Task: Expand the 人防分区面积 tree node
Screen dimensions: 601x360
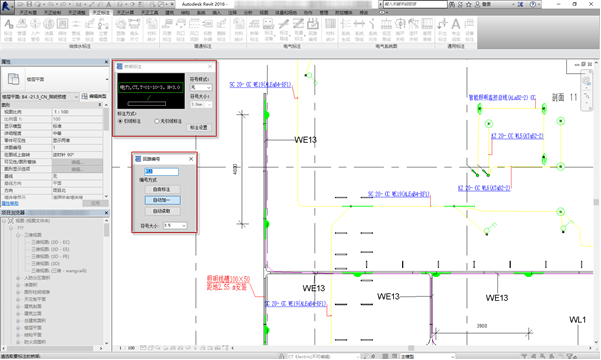Action: click(x=18, y=278)
